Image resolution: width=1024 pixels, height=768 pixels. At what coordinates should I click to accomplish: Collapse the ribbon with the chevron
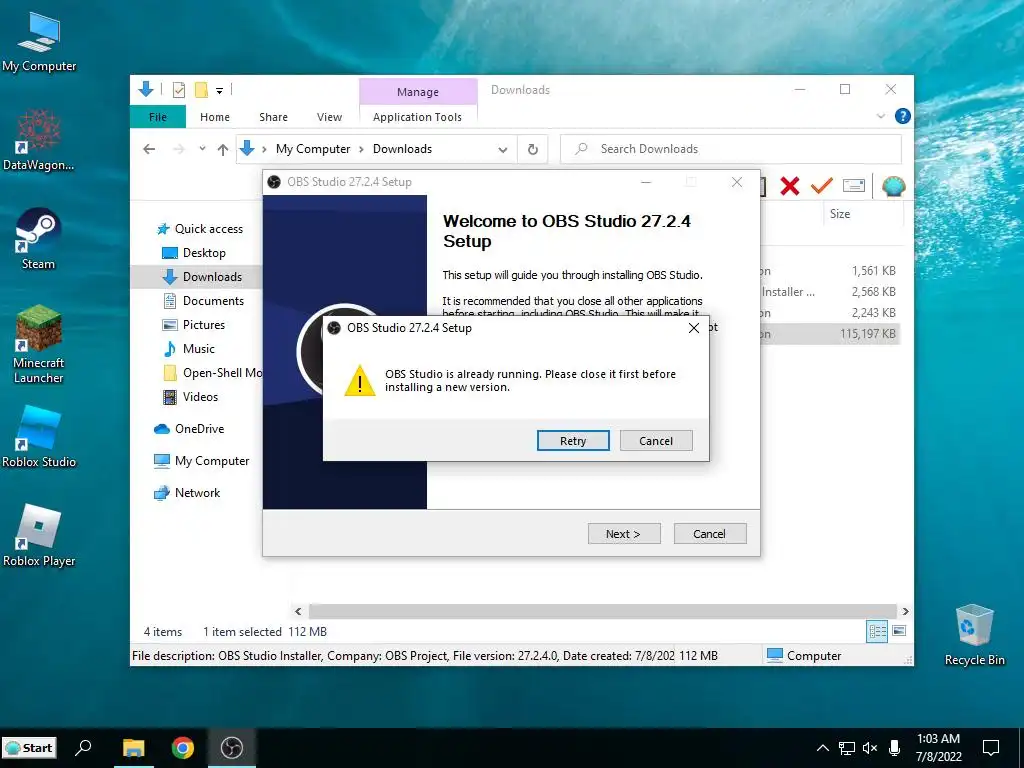880,116
